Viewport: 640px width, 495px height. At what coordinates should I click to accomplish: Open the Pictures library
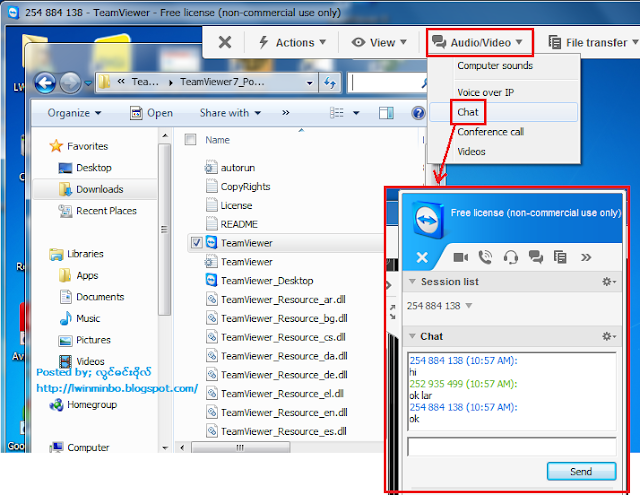pyautogui.click(x=85, y=340)
